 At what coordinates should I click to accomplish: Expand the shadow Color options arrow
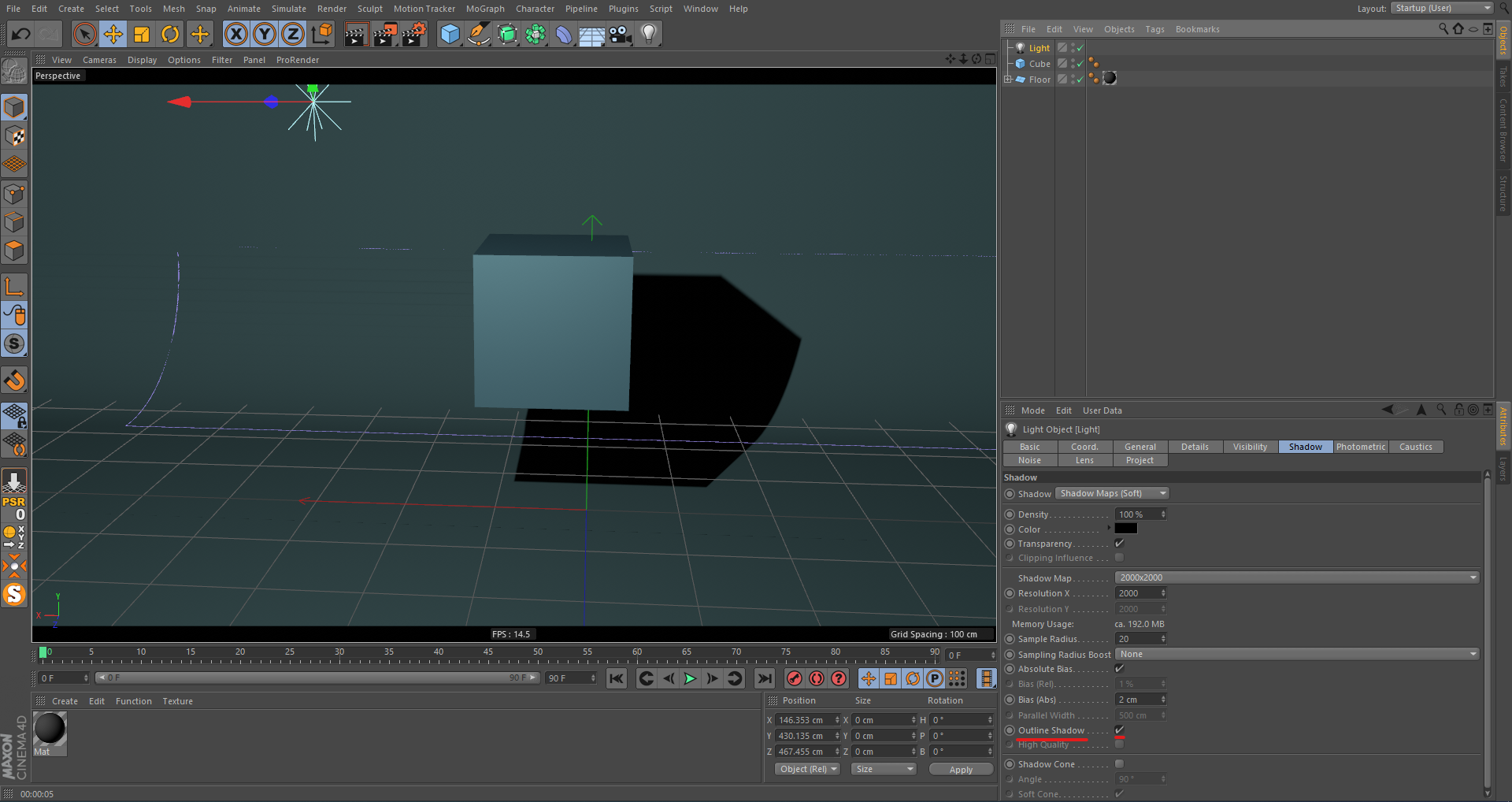(x=1109, y=529)
